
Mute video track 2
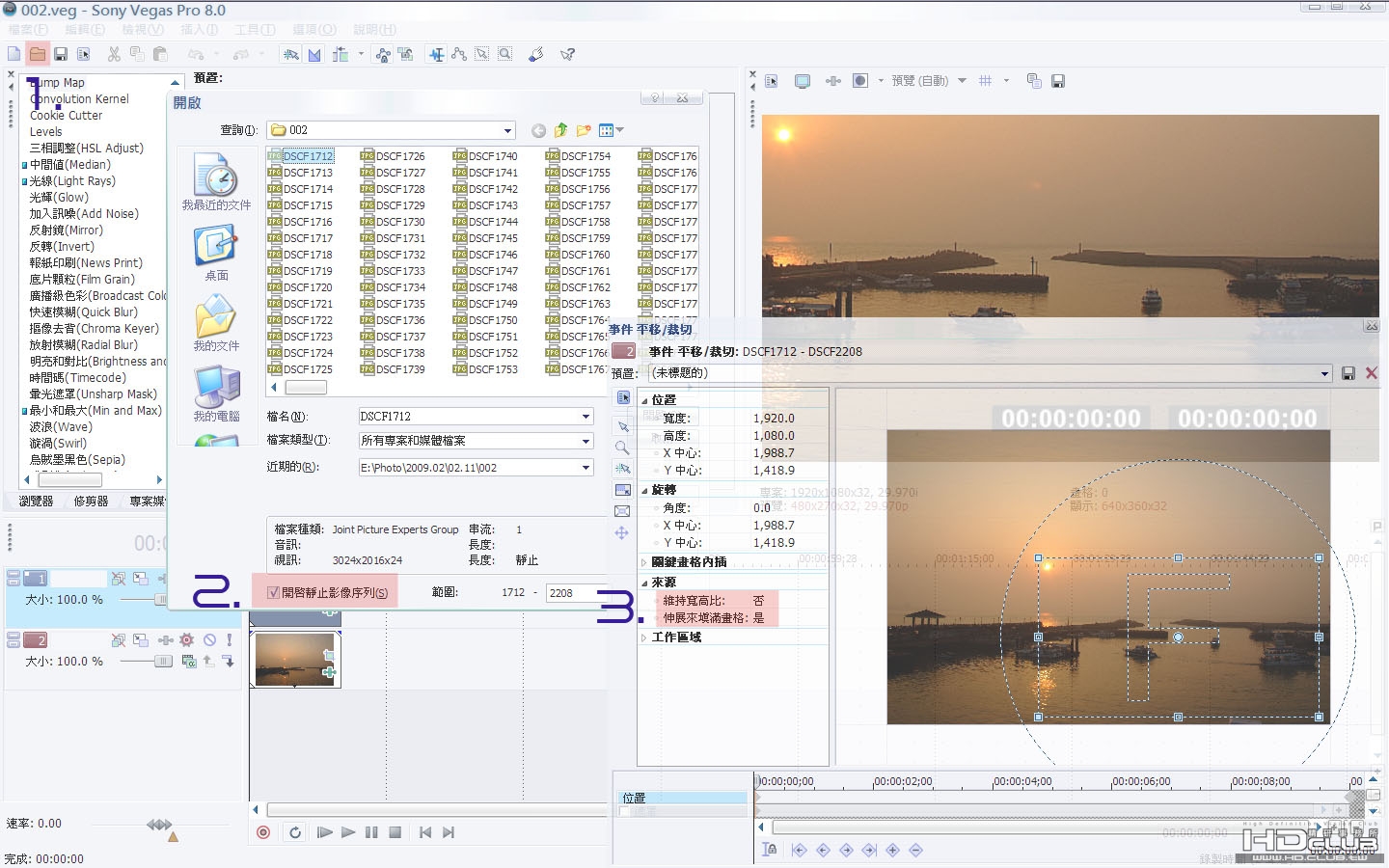pos(209,640)
